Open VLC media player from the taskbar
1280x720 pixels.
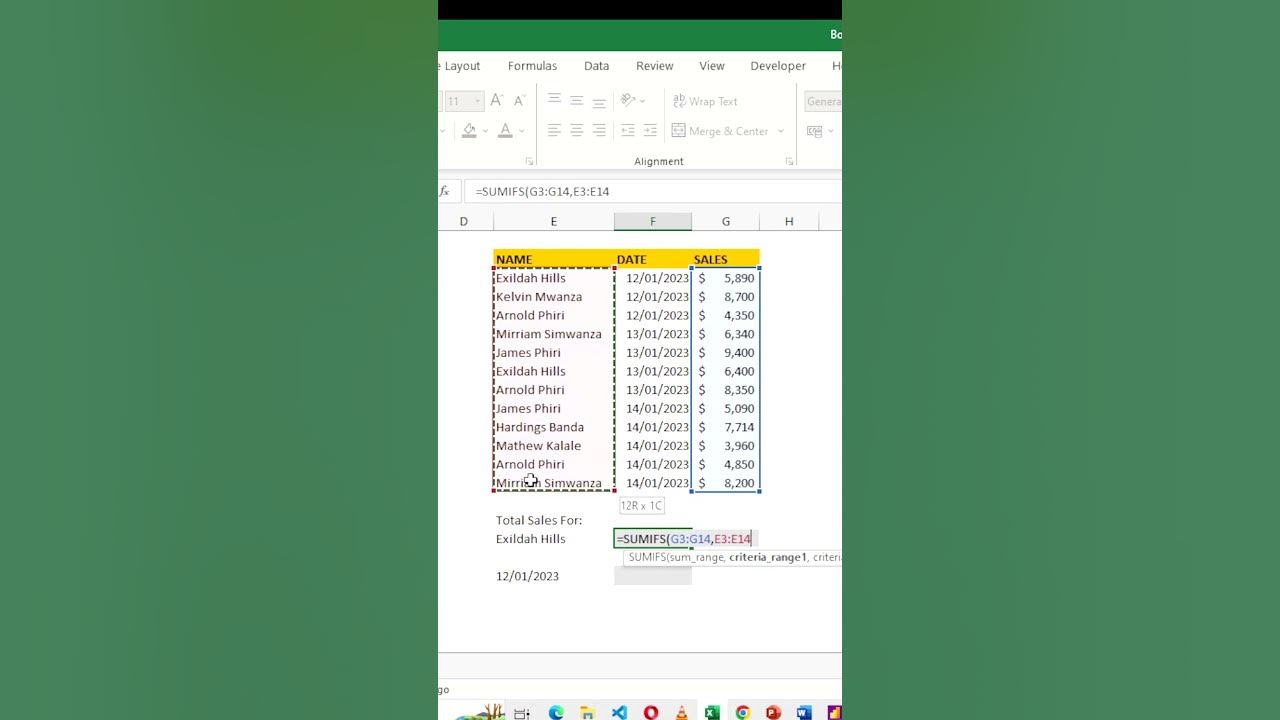(681, 712)
